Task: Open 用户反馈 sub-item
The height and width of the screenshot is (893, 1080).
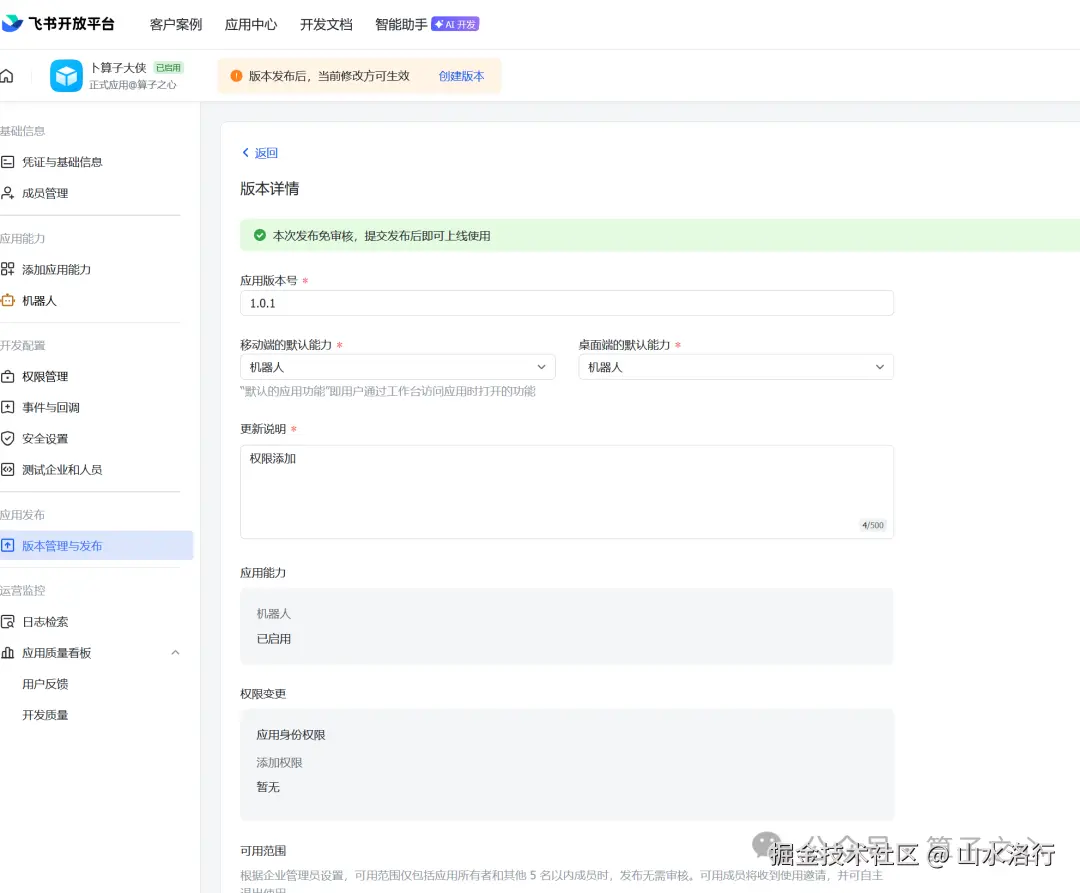Action: [x=45, y=684]
